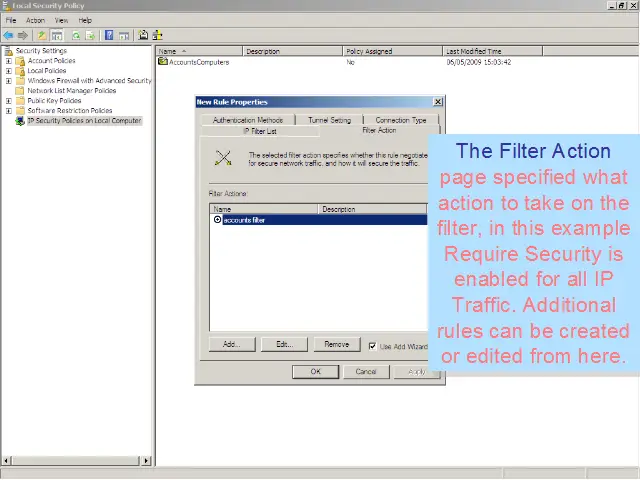Click the Forward arrow toolbar icon
Screen dimensions: 640x480
[22, 35]
